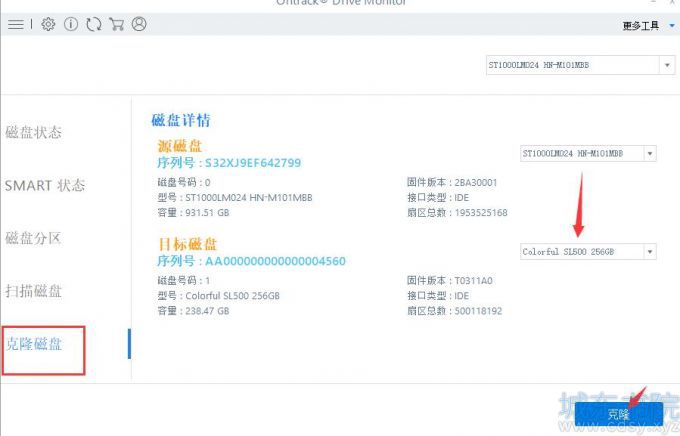The image size is (680, 436).
Task: Click the source 接口类型 : IDE line
Action: [x=438, y=197]
